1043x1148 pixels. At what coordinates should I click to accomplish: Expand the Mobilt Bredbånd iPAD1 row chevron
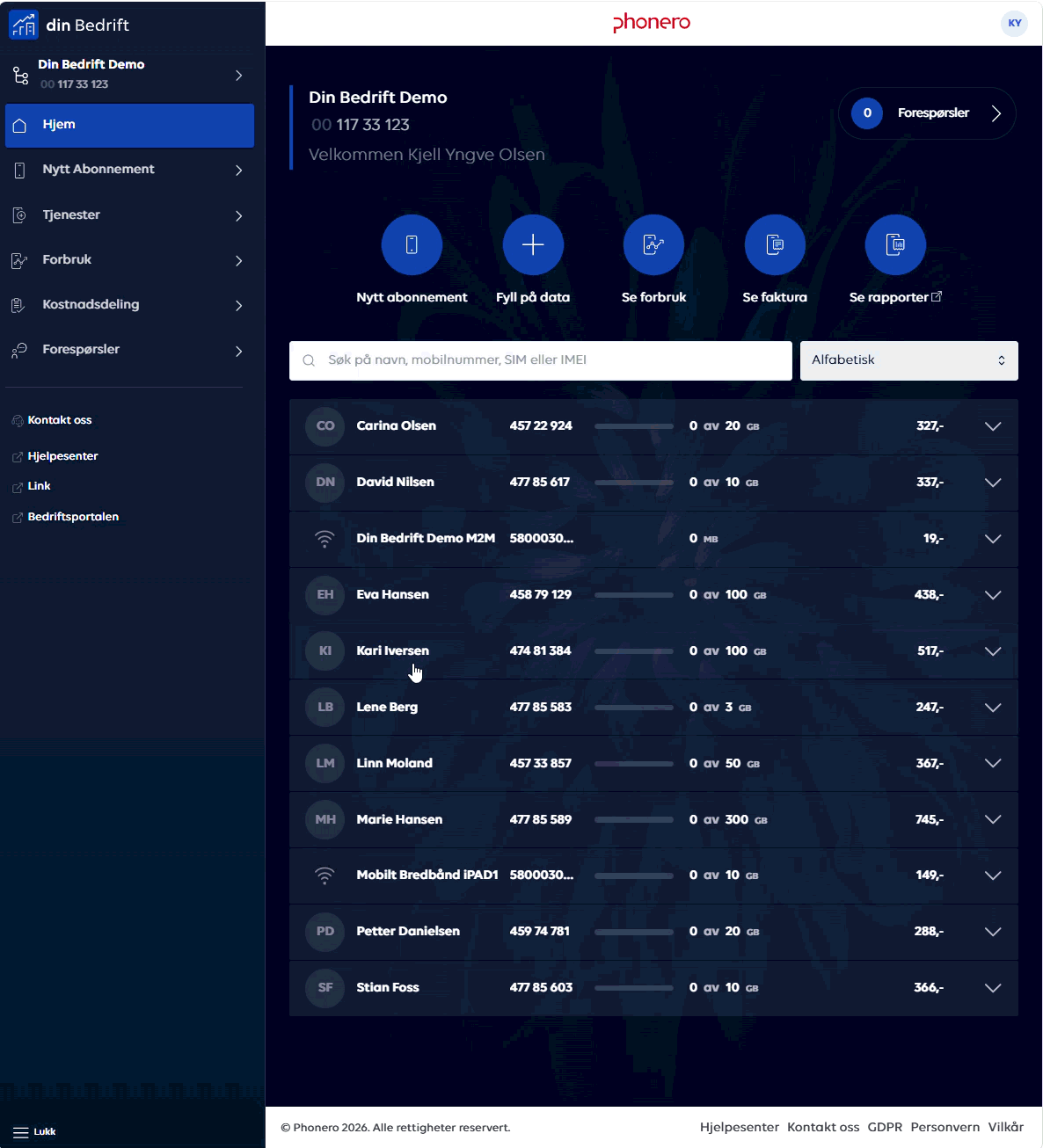pyautogui.click(x=993, y=876)
